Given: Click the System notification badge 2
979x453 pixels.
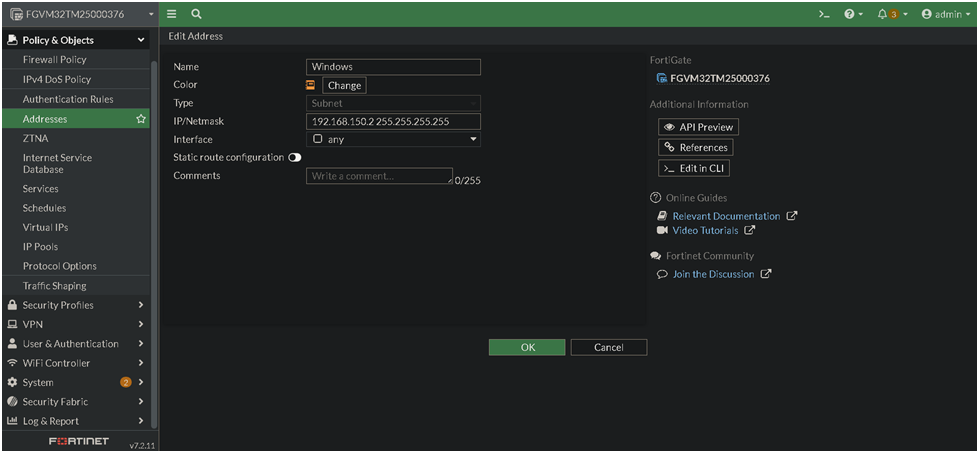Looking at the screenshot, I should (125, 382).
